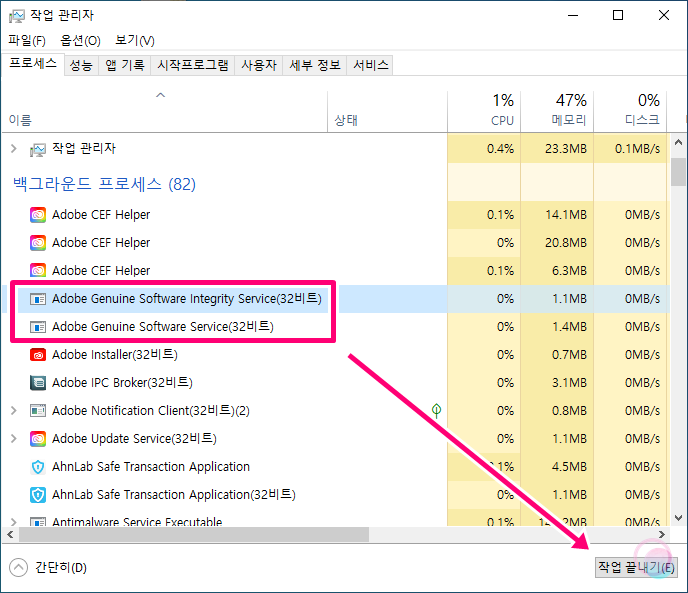Image resolution: width=688 pixels, height=593 pixels.
Task: Click the 간단히 collapse circle arrow icon
Action: pyautogui.click(x=18, y=568)
